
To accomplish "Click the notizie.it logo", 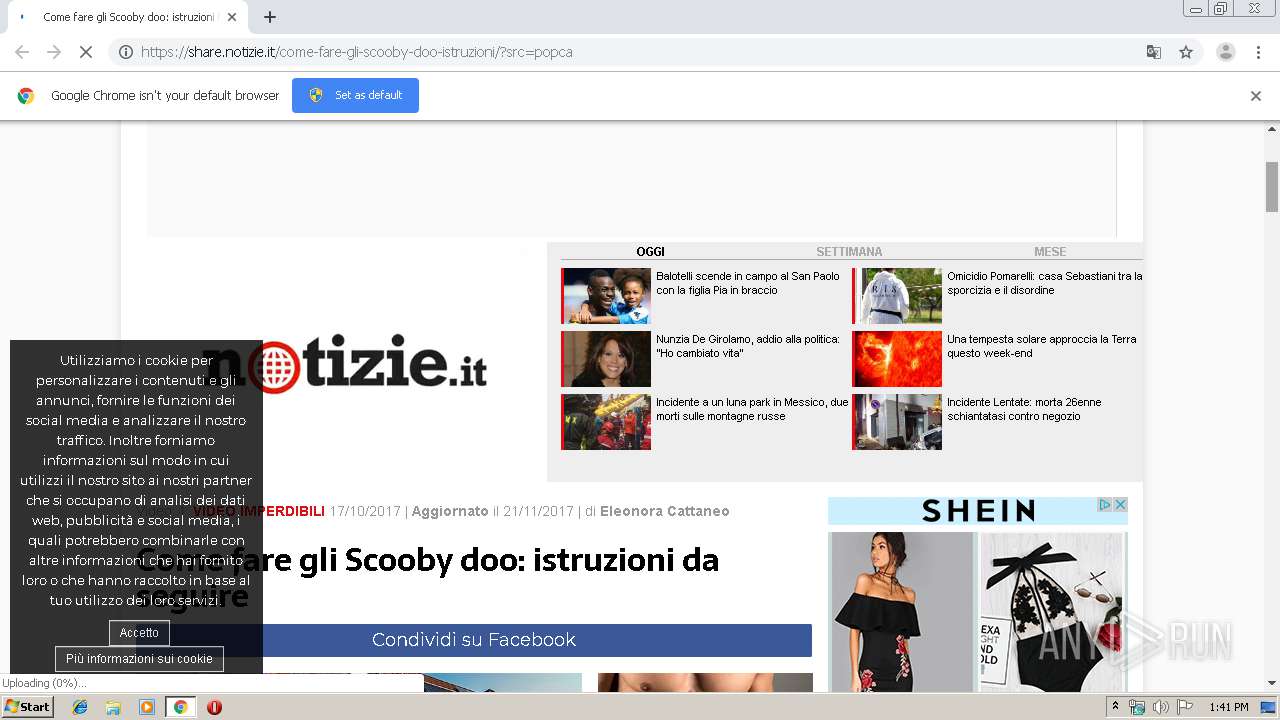I will point(345,364).
